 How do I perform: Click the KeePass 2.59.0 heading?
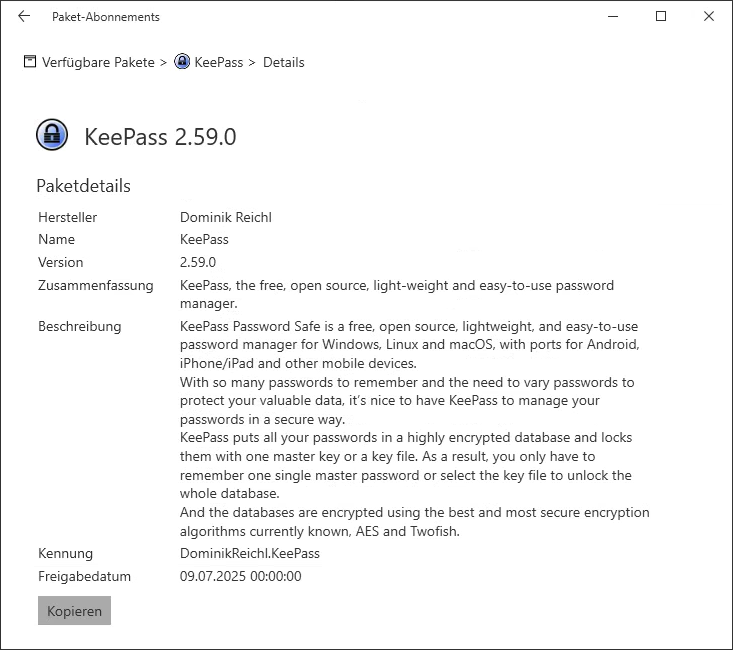click(x=160, y=137)
